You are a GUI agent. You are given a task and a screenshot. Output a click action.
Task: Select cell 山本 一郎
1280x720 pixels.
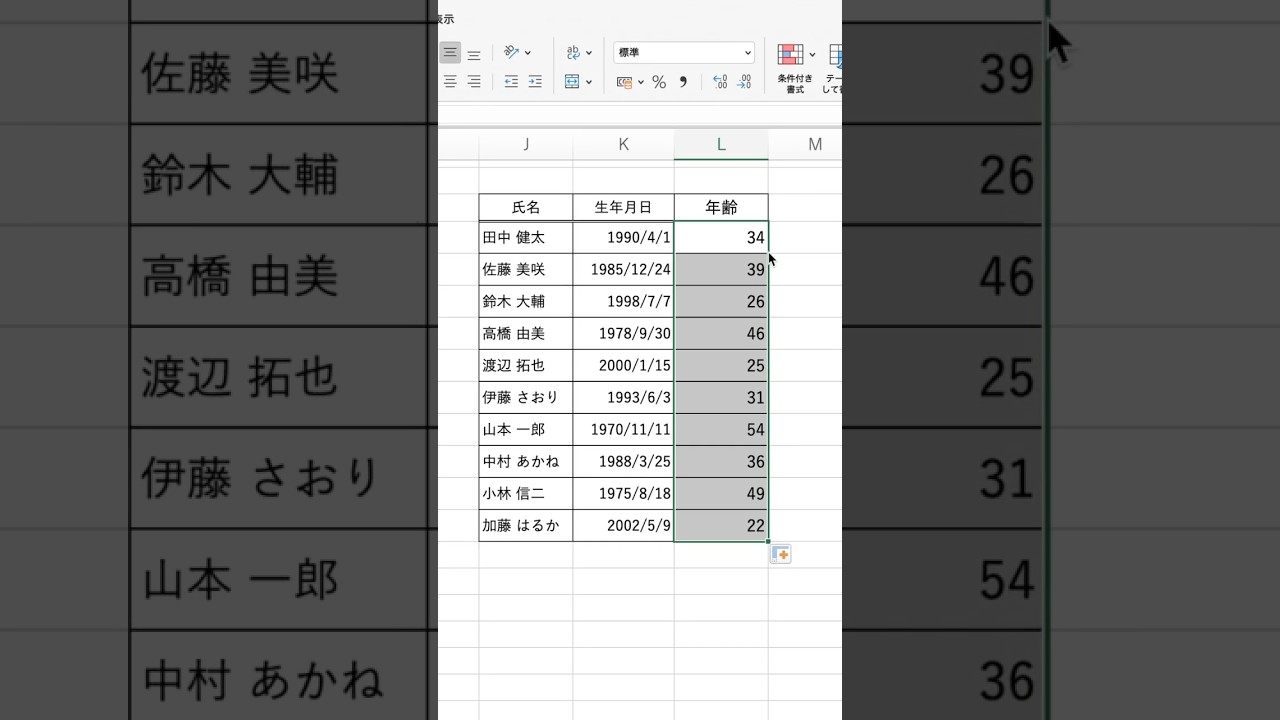click(x=526, y=429)
